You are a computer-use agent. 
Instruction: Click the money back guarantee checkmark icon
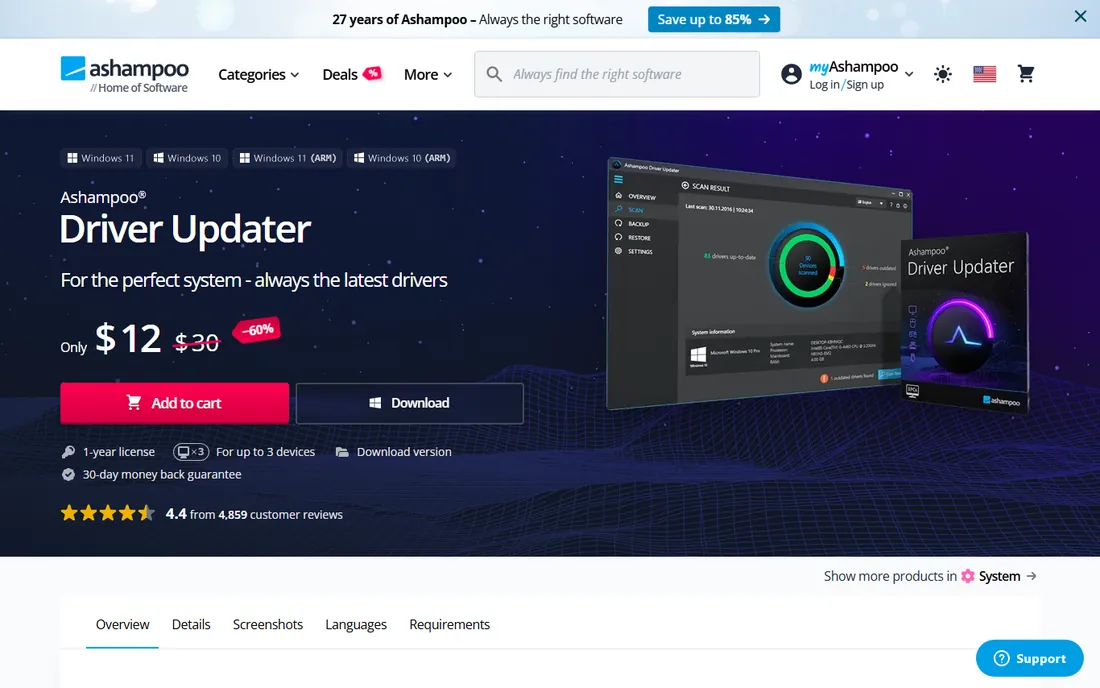coord(68,475)
